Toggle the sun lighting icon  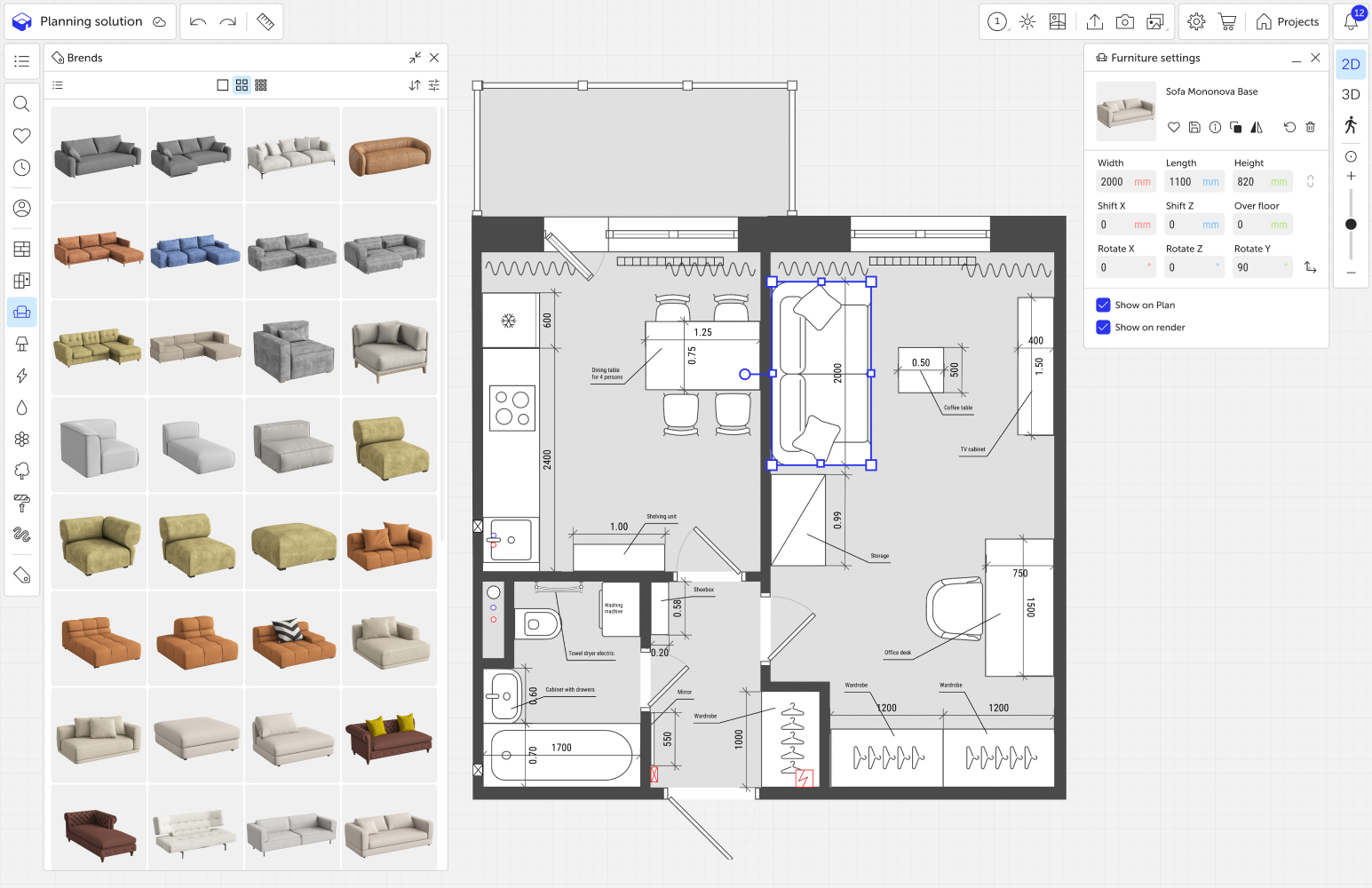pyautogui.click(x=1027, y=21)
